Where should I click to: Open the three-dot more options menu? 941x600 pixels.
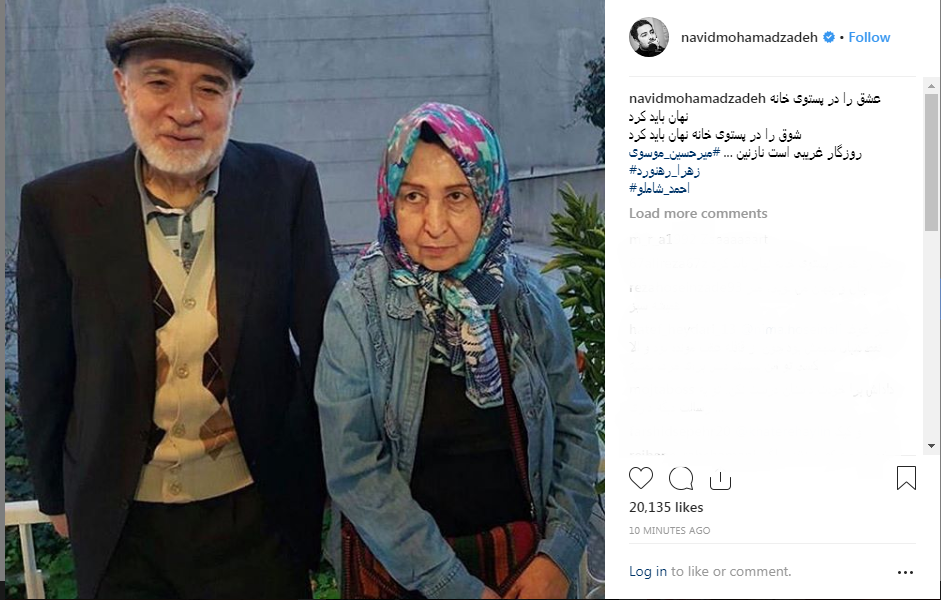tap(905, 572)
